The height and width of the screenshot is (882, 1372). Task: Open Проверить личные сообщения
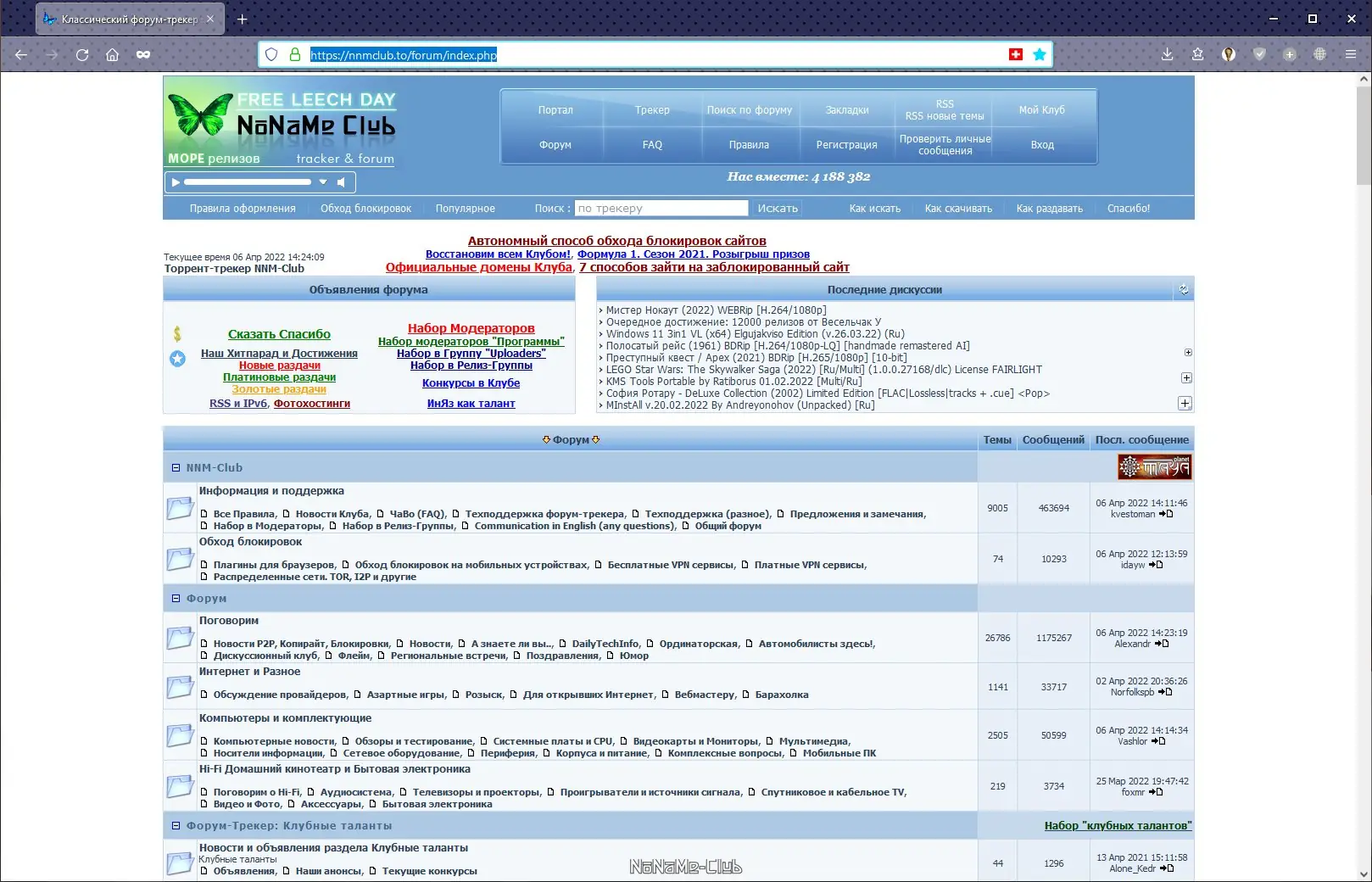945,145
